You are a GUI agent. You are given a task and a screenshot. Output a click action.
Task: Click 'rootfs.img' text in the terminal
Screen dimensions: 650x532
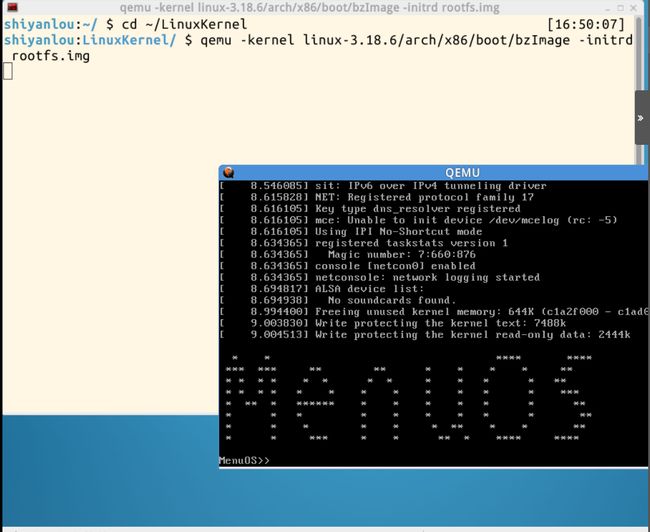coord(51,56)
